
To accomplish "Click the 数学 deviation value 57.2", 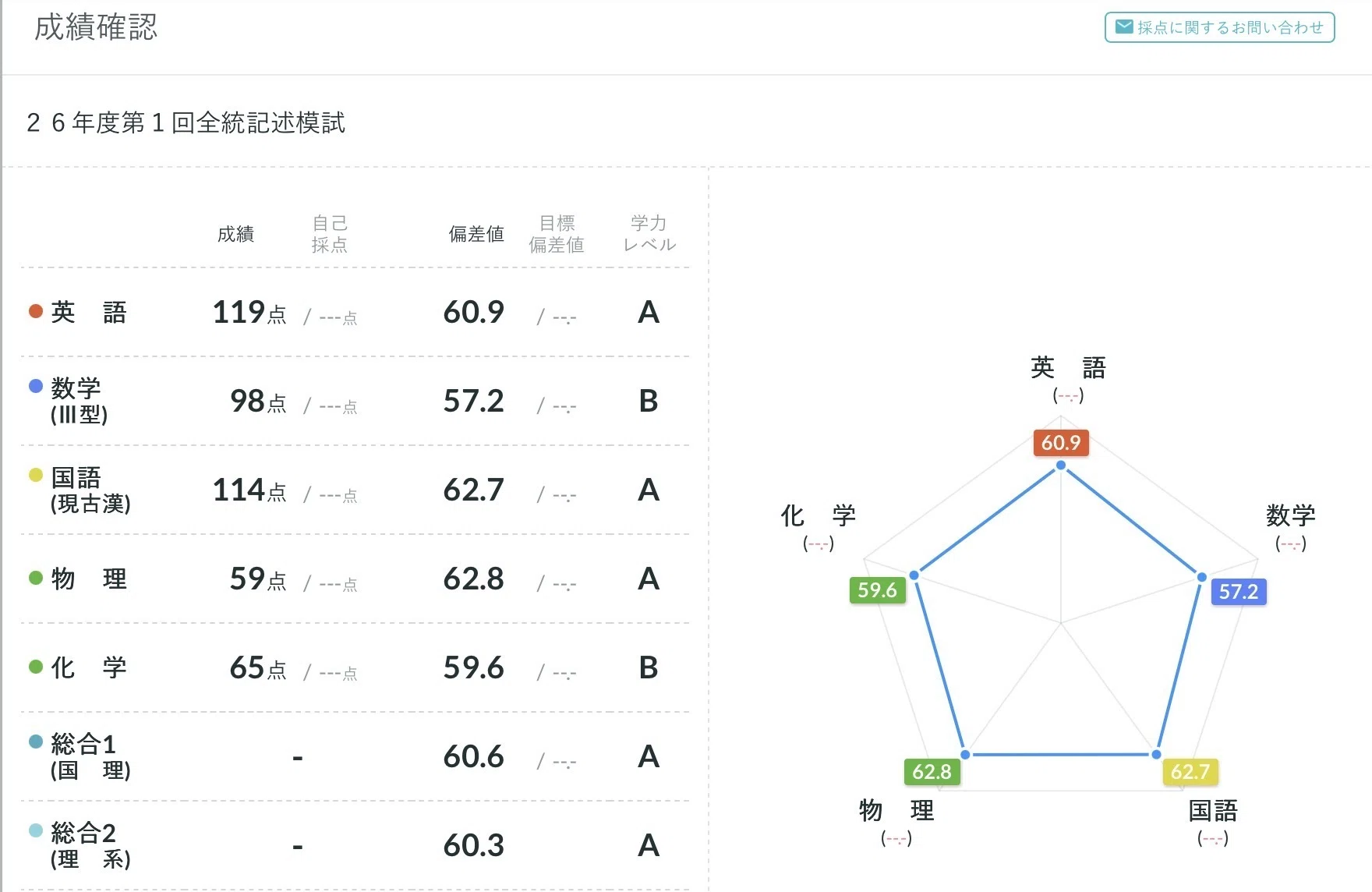I will [473, 401].
